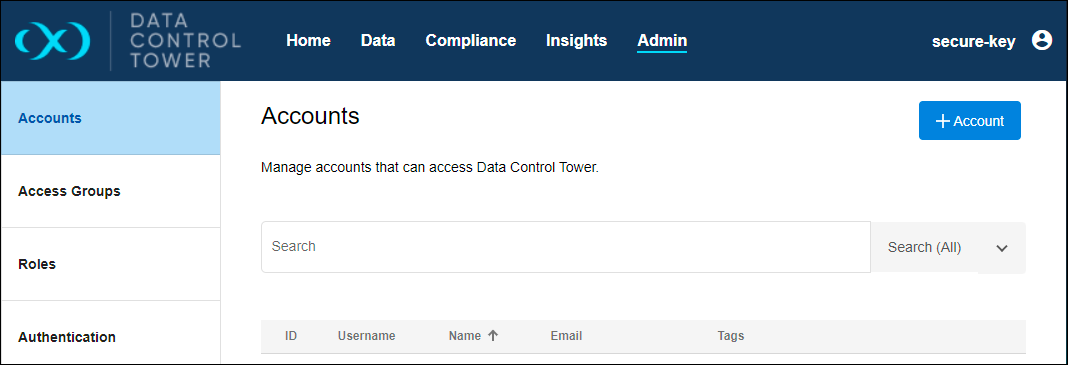
Task: Open the Roles sidebar section
Action: (110, 264)
